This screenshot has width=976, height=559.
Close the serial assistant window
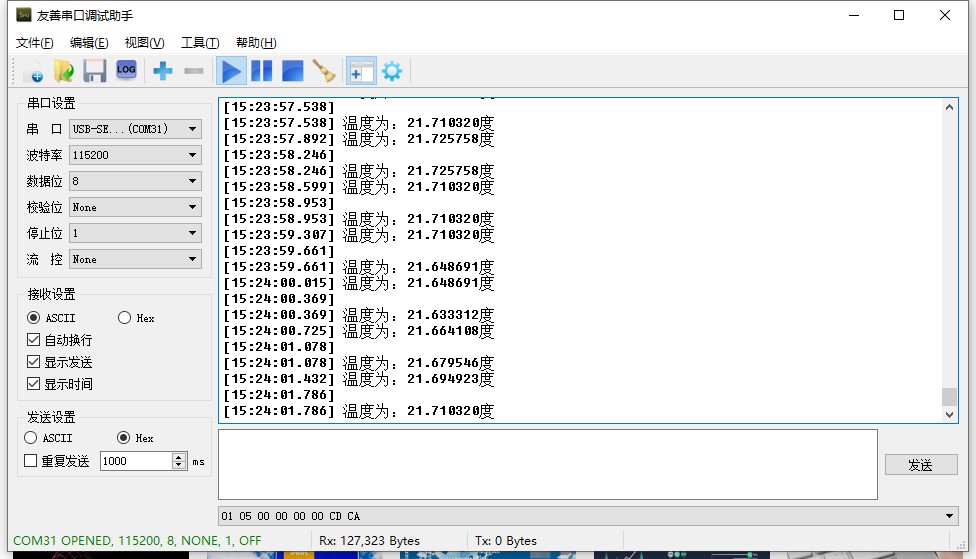[x=945, y=15]
